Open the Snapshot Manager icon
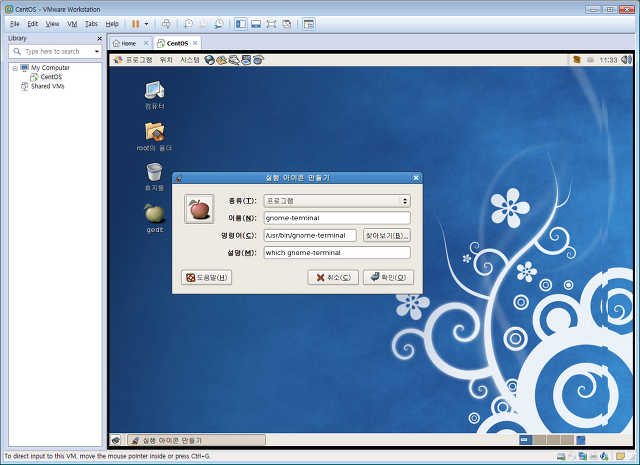640x465 pixels. pyautogui.click(x=219, y=24)
